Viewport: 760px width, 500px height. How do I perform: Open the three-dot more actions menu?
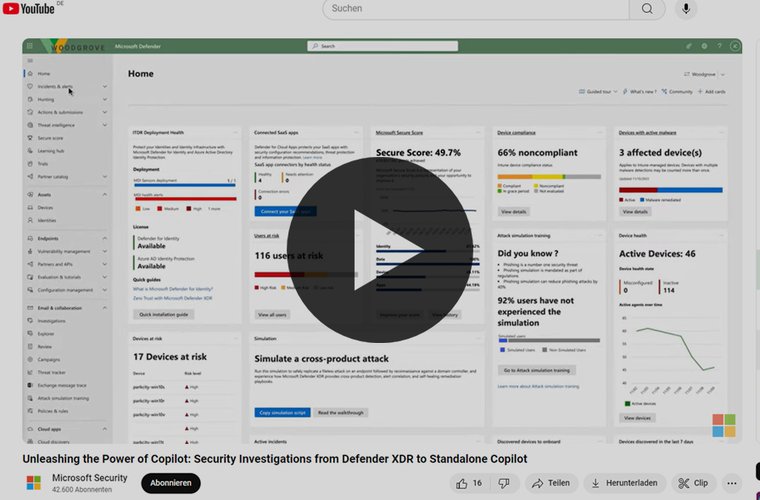[x=731, y=483]
